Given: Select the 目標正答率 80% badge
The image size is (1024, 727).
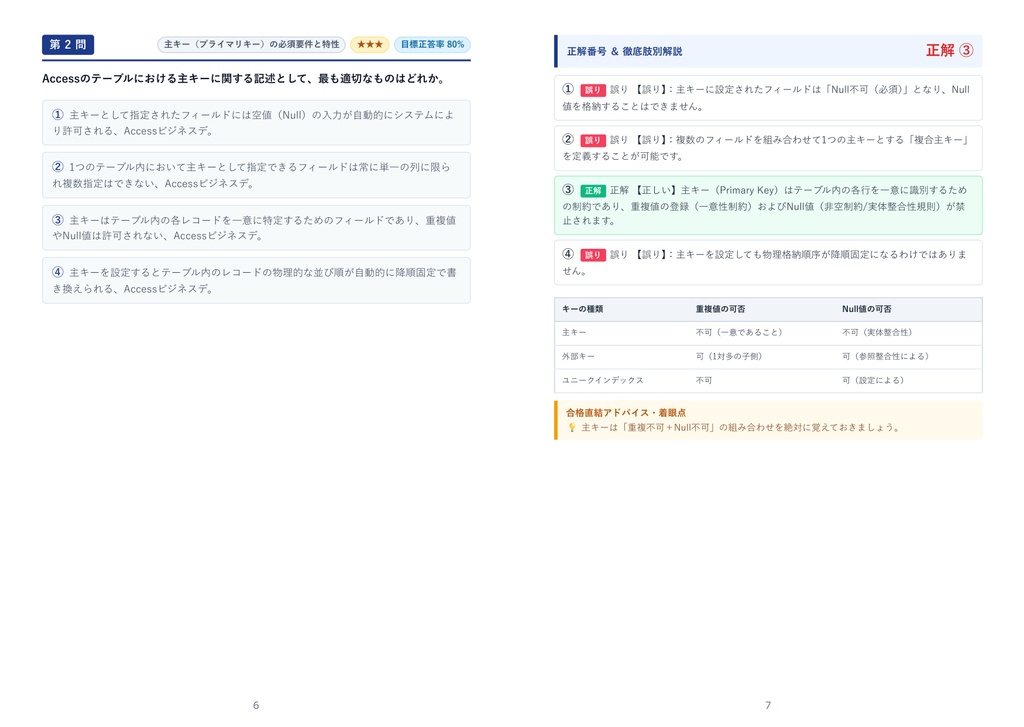Looking at the screenshot, I should [x=432, y=44].
